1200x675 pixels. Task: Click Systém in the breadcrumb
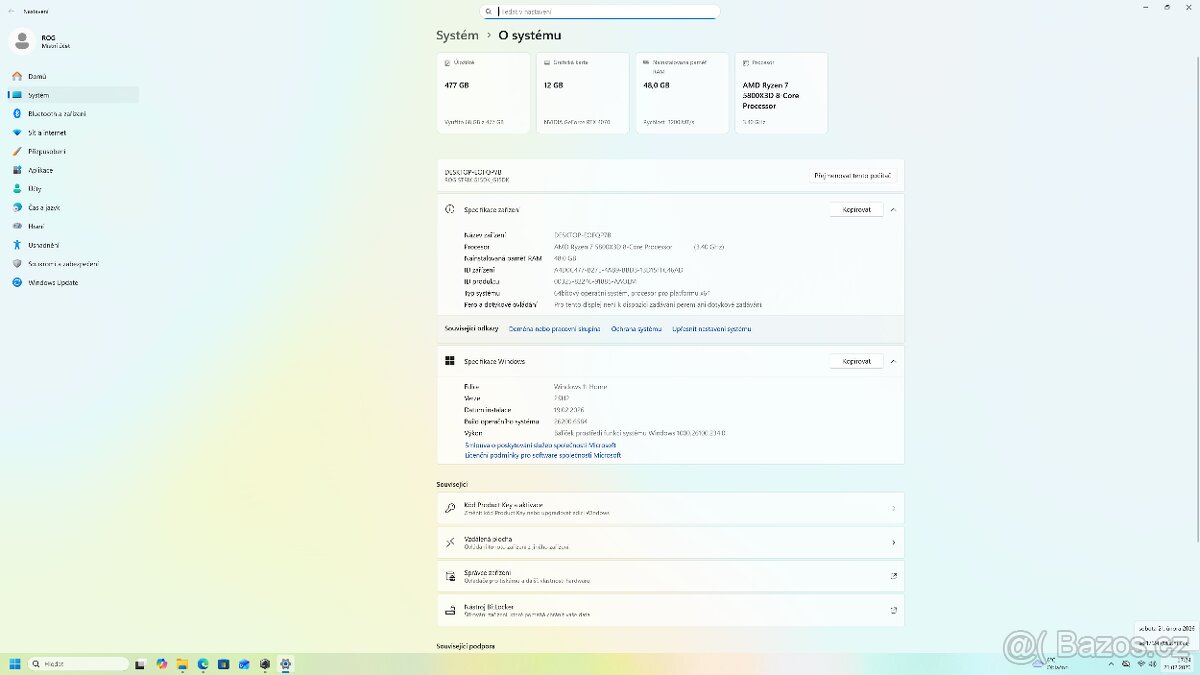[457, 35]
